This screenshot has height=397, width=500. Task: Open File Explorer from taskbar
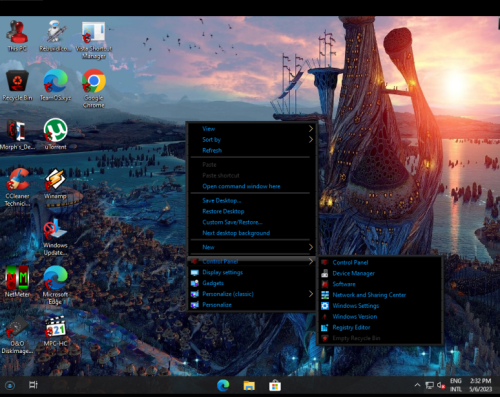coord(249,386)
